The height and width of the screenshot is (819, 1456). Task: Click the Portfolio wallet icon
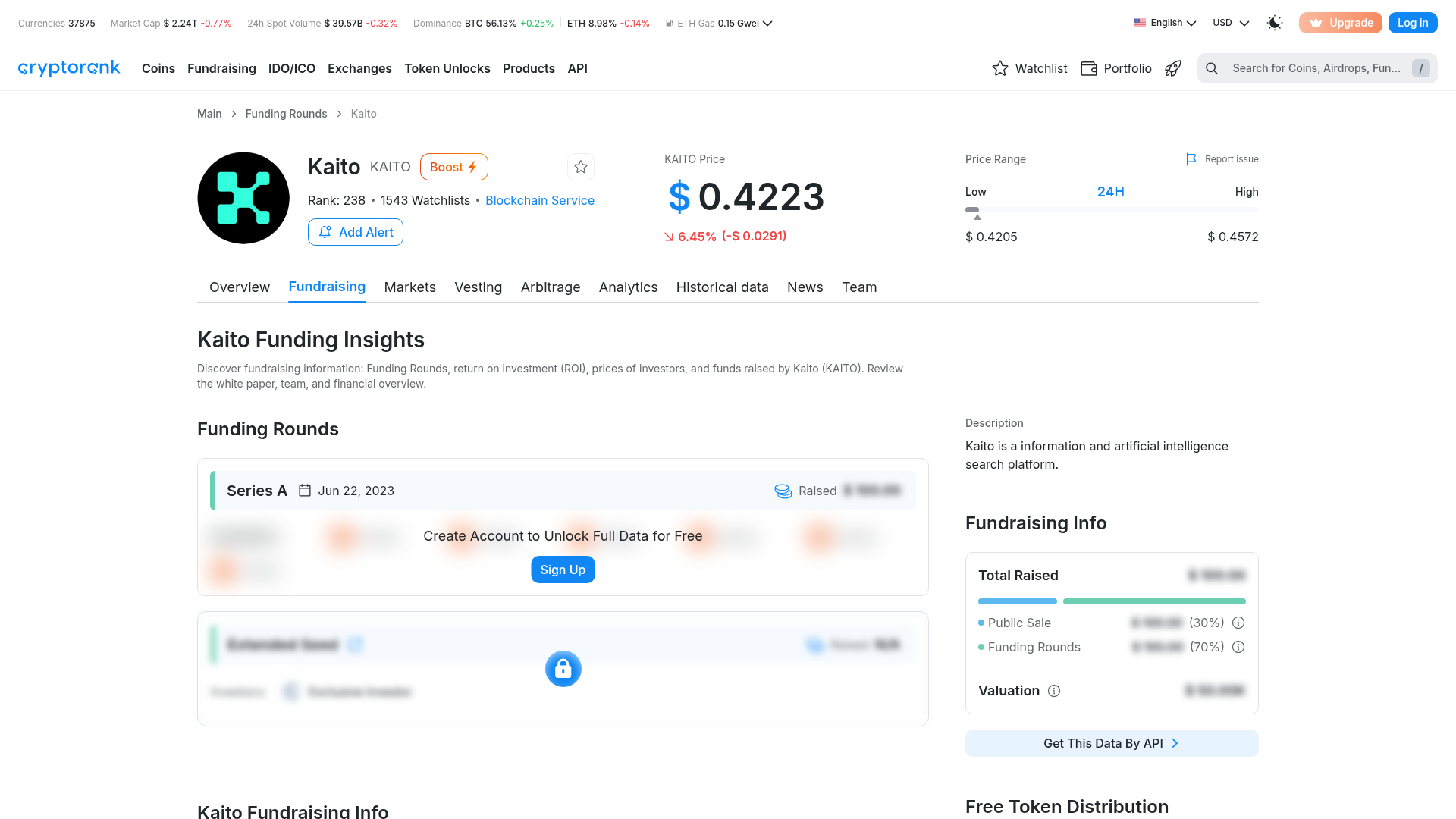point(1089,68)
